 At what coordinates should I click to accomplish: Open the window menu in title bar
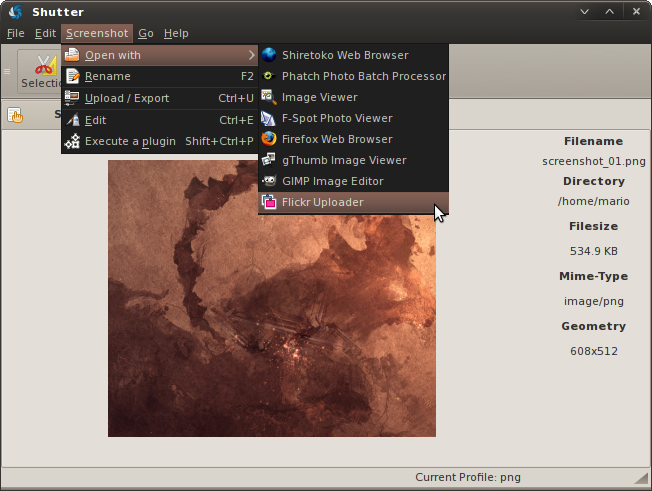tap(14, 11)
